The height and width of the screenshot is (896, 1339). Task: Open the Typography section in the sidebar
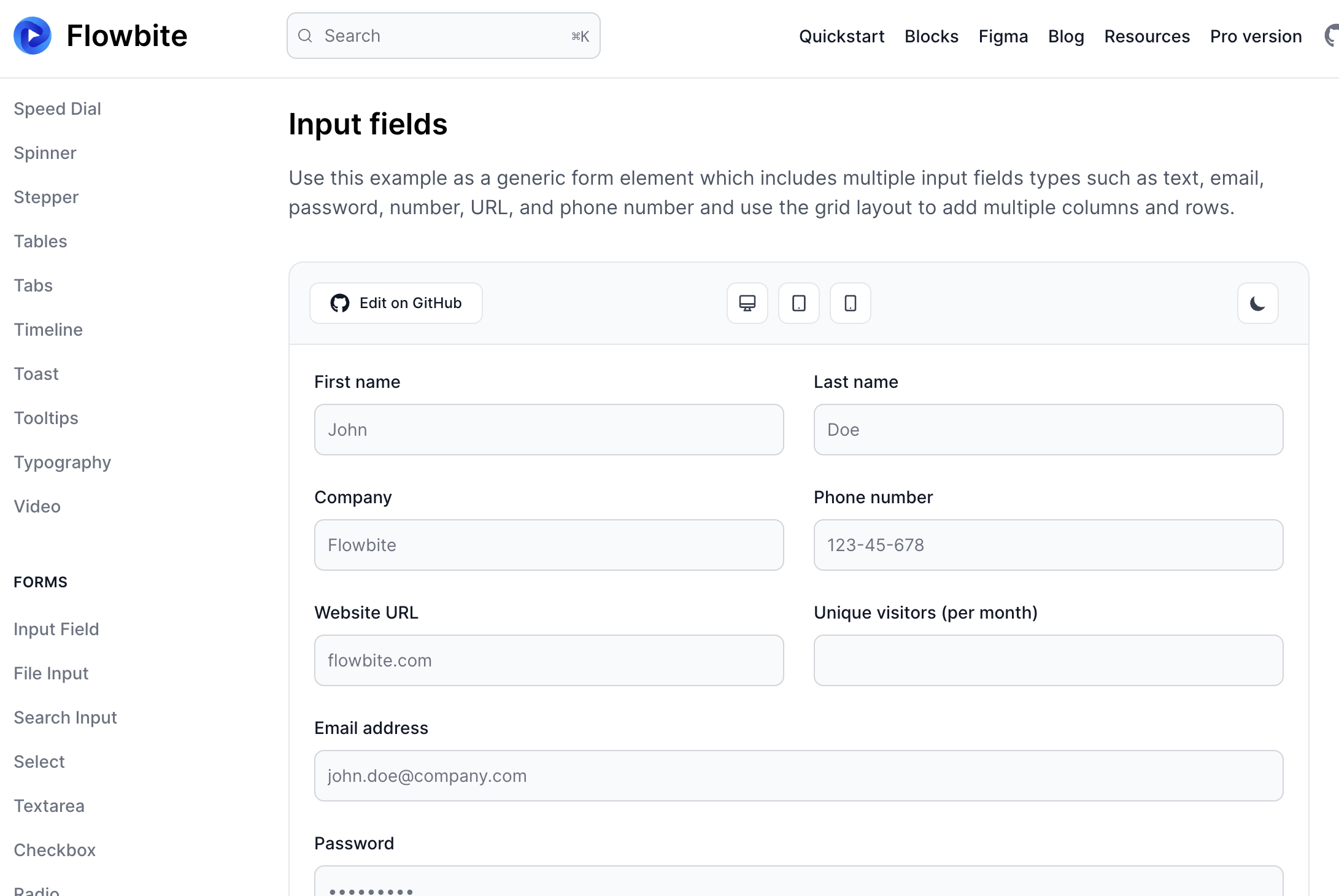62,462
